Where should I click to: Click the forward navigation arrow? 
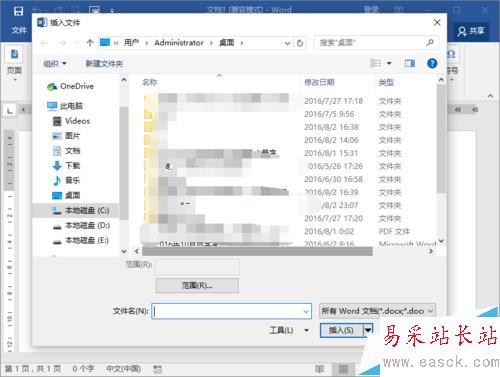coord(62,43)
